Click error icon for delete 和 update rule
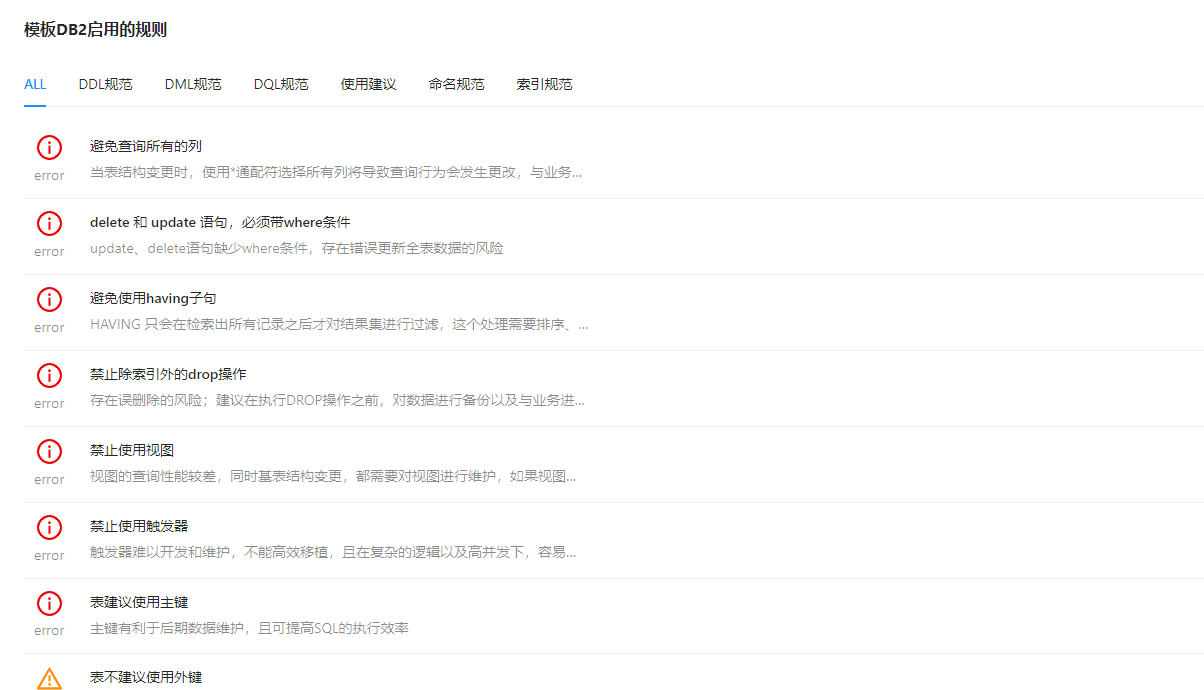 click(x=49, y=223)
